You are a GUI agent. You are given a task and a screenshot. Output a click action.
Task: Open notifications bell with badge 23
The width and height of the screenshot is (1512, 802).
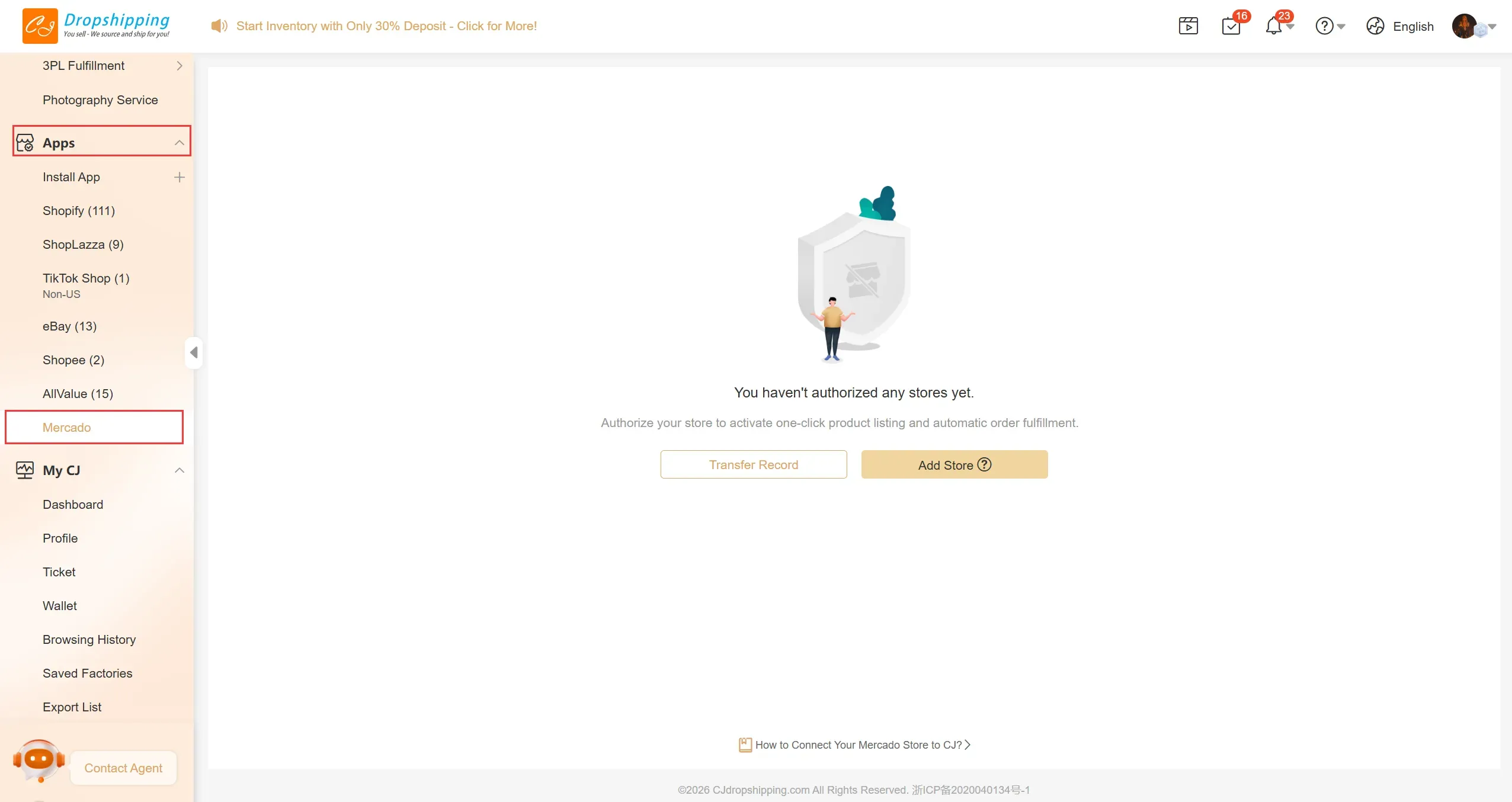click(x=1273, y=26)
